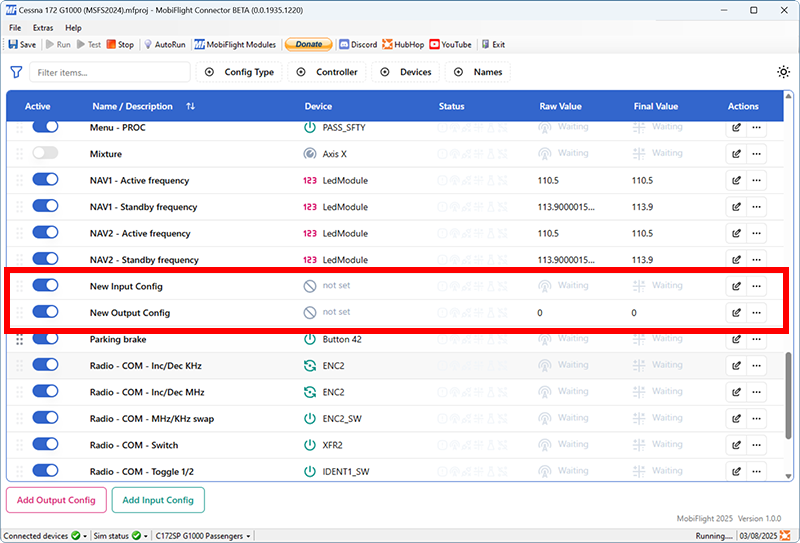Viewport: 800px width, 543px height.
Task: Stop the running MobiFlight connector
Action: 120,44
